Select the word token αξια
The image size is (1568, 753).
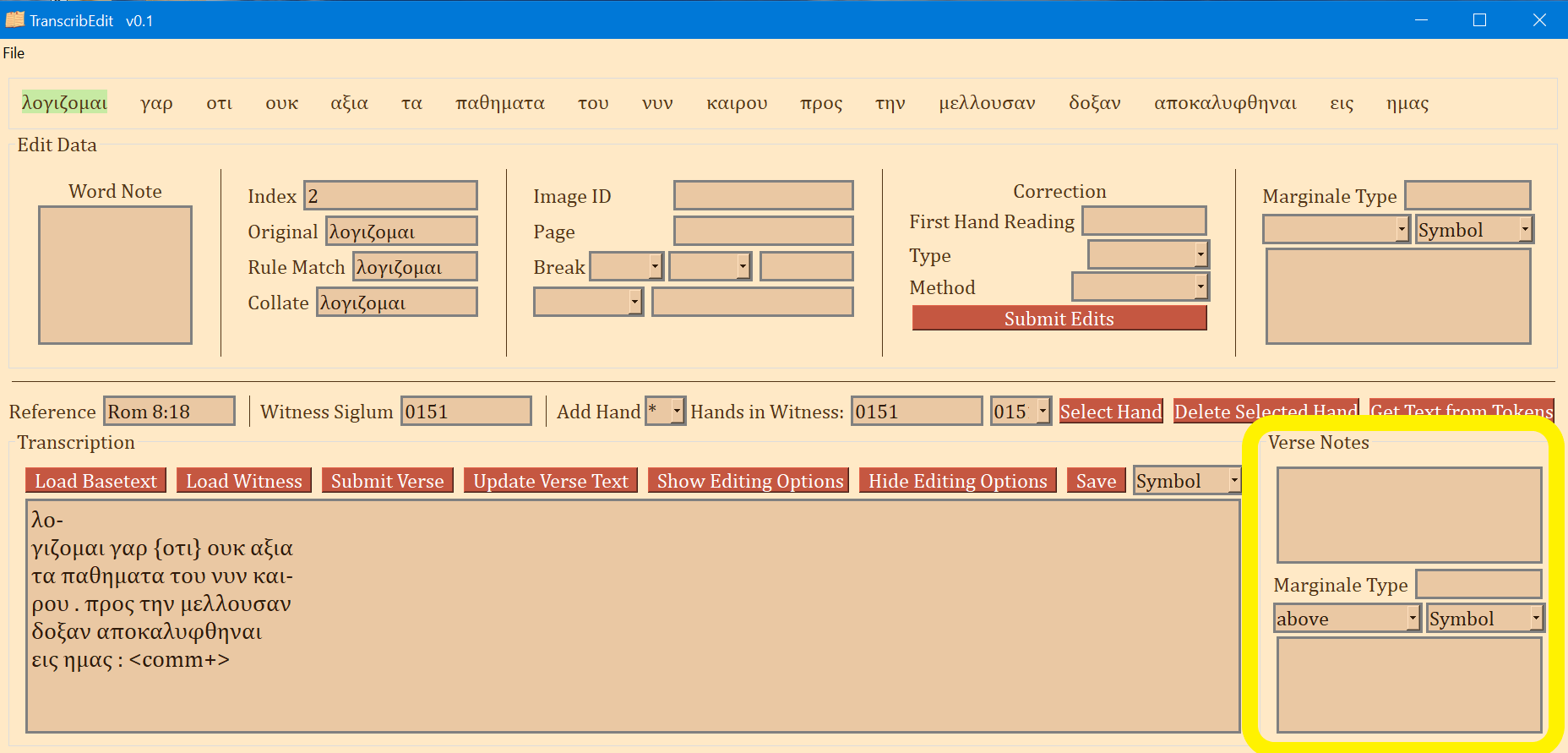pyautogui.click(x=349, y=103)
